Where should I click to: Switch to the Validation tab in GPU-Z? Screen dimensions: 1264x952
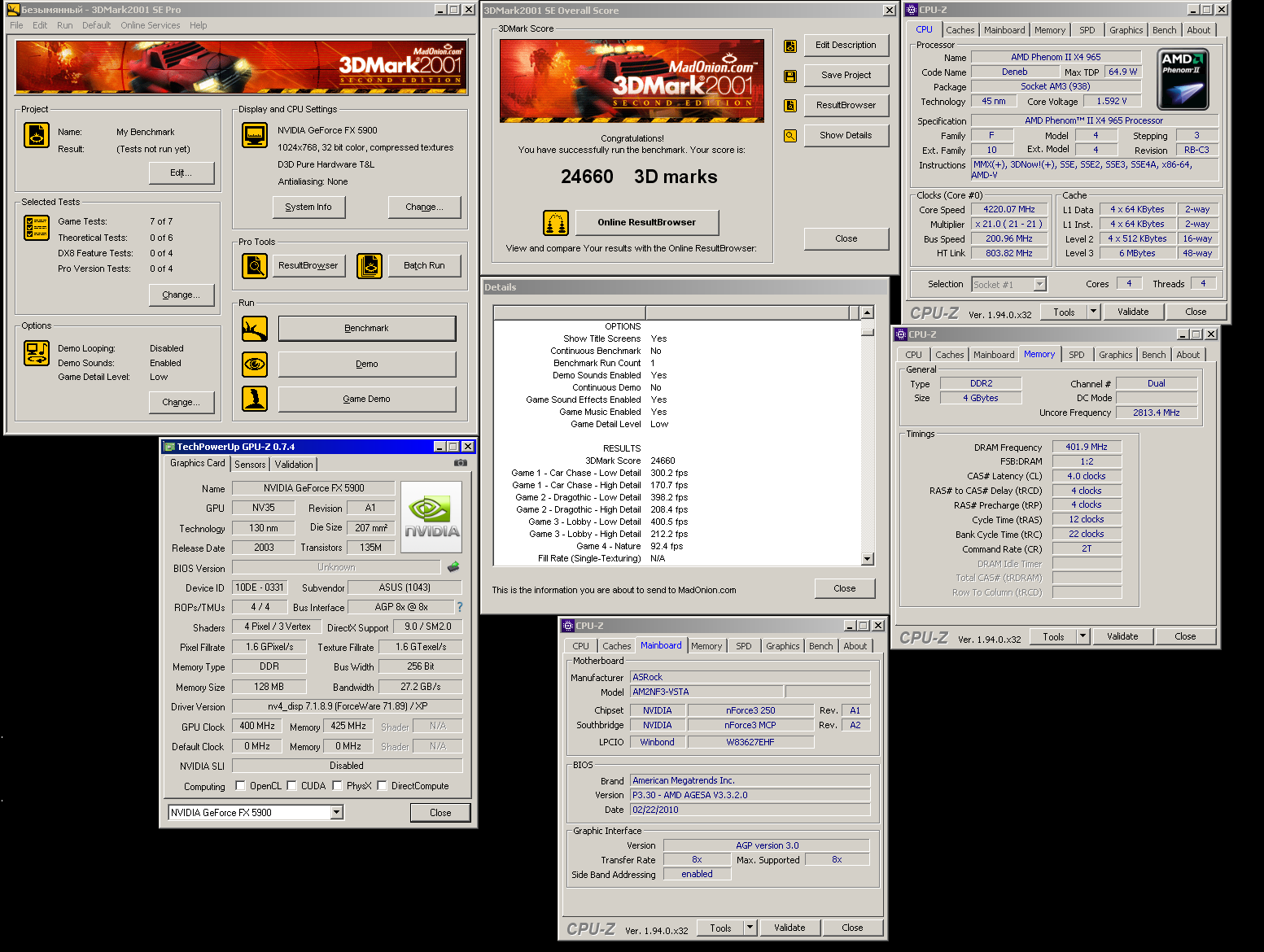[x=294, y=465]
